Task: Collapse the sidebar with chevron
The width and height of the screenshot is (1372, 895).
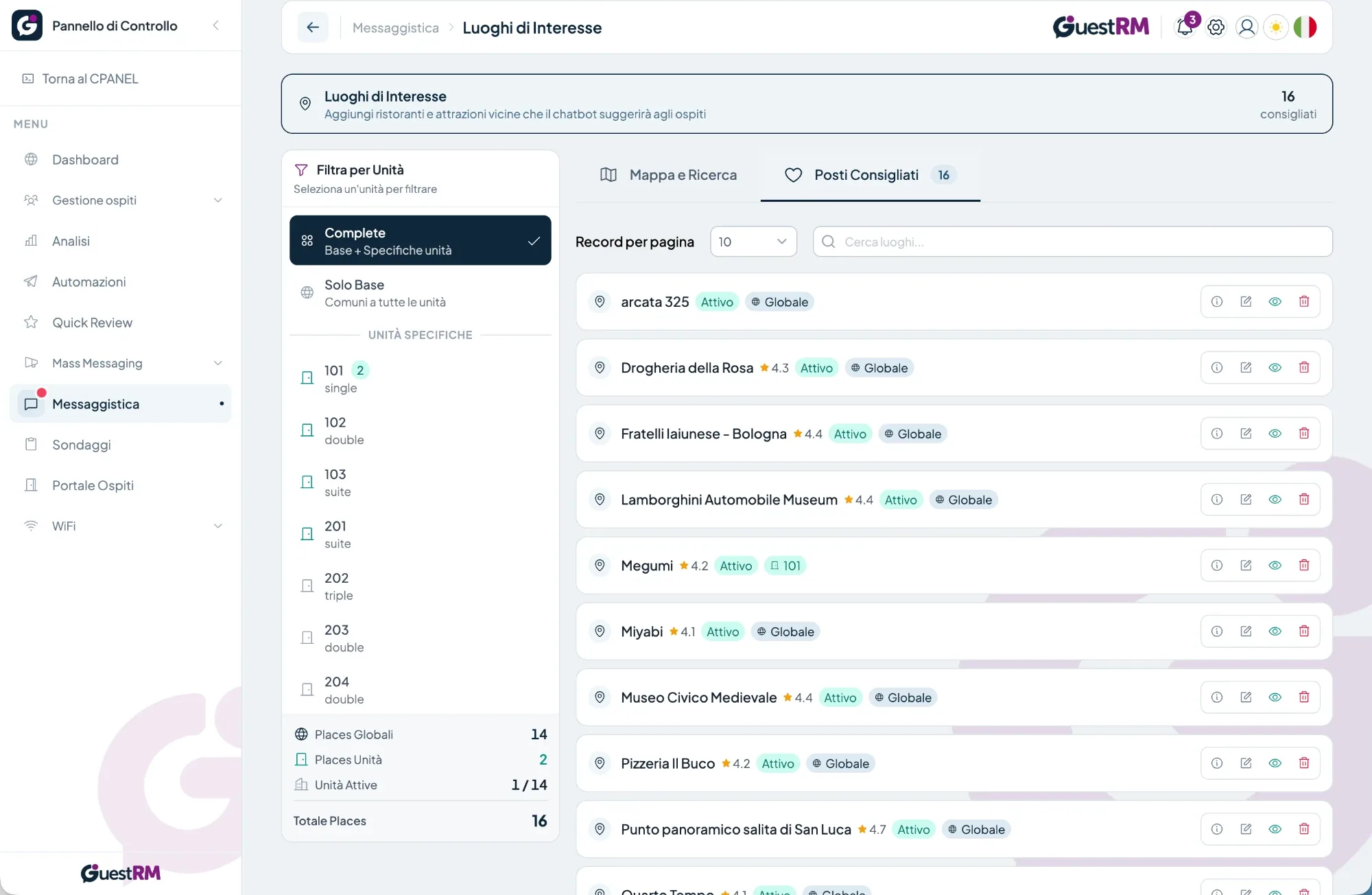Action: [216, 25]
